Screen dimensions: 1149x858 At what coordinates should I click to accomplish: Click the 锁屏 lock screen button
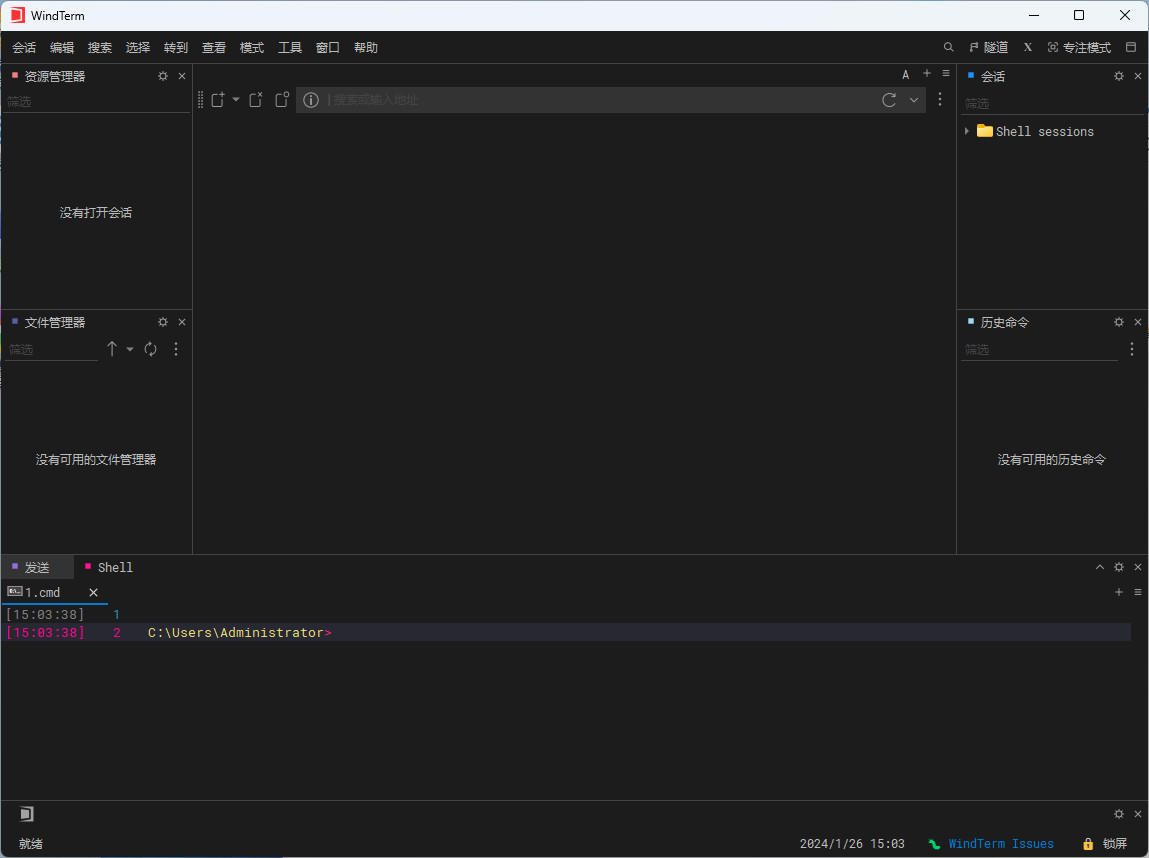pyautogui.click(x=1106, y=844)
